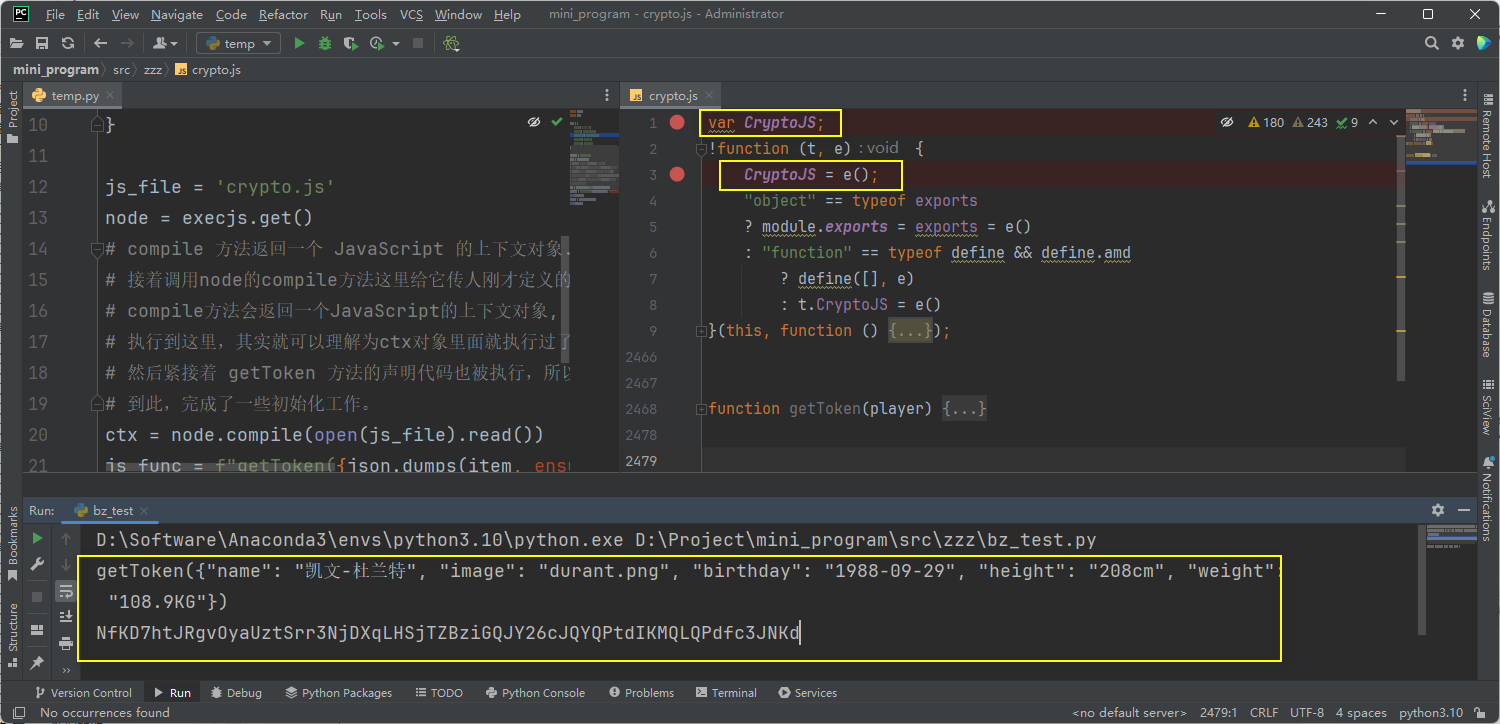Run temp with coverage
Screen dimensions: 1500x724
pyautogui.click(x=351, y=43)
